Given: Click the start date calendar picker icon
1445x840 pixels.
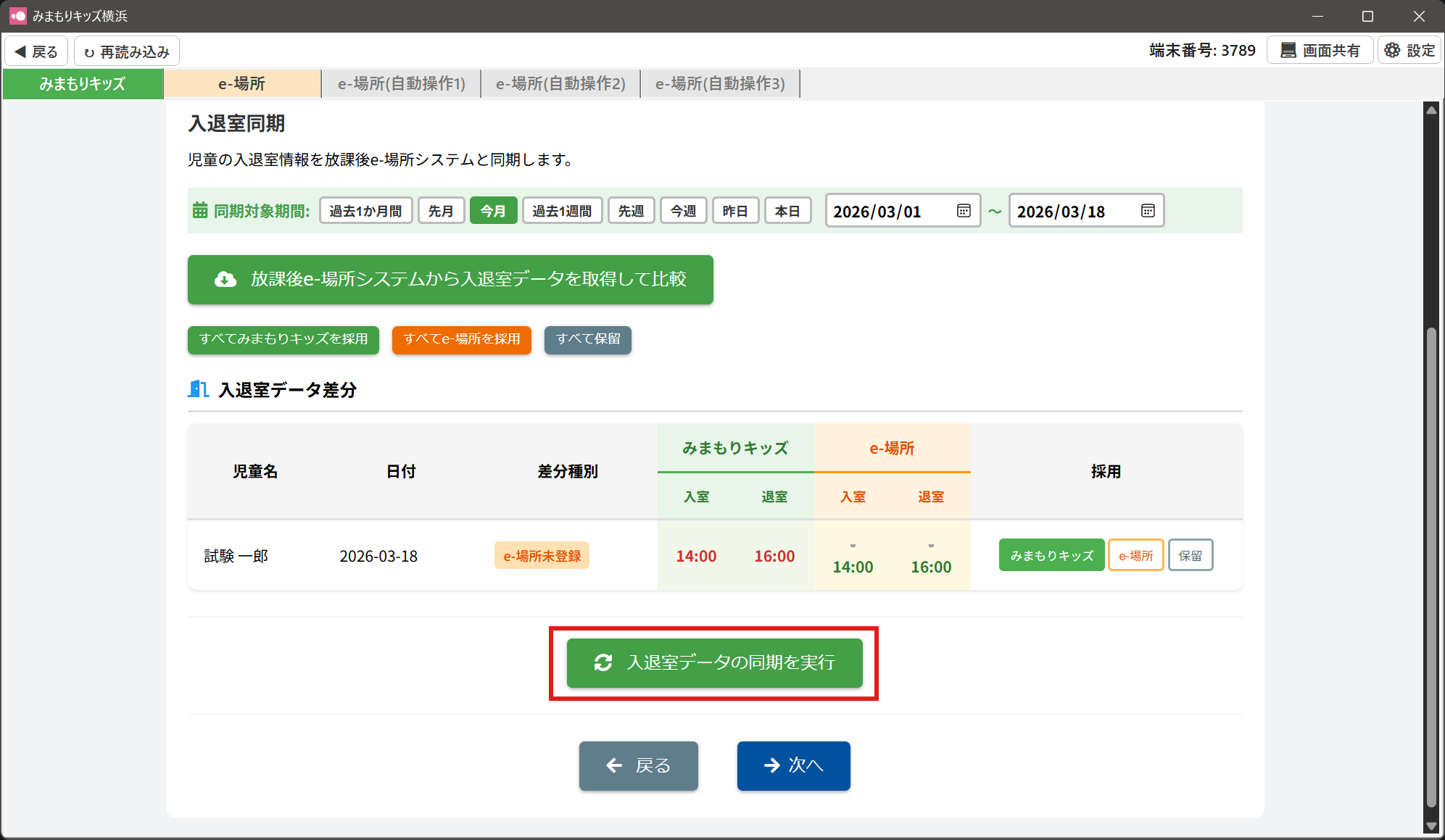Looking at the screenshot, I should coord(964,211).
